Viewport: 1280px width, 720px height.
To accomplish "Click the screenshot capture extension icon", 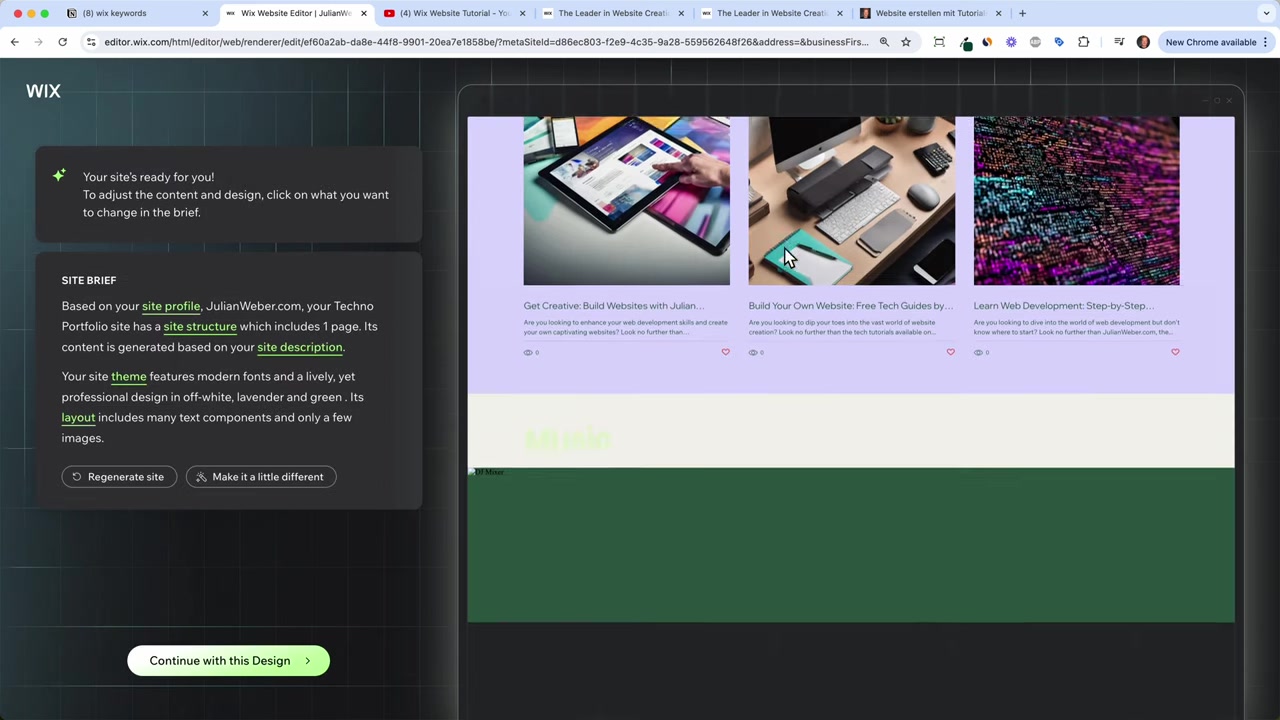I will pos(939,42).
